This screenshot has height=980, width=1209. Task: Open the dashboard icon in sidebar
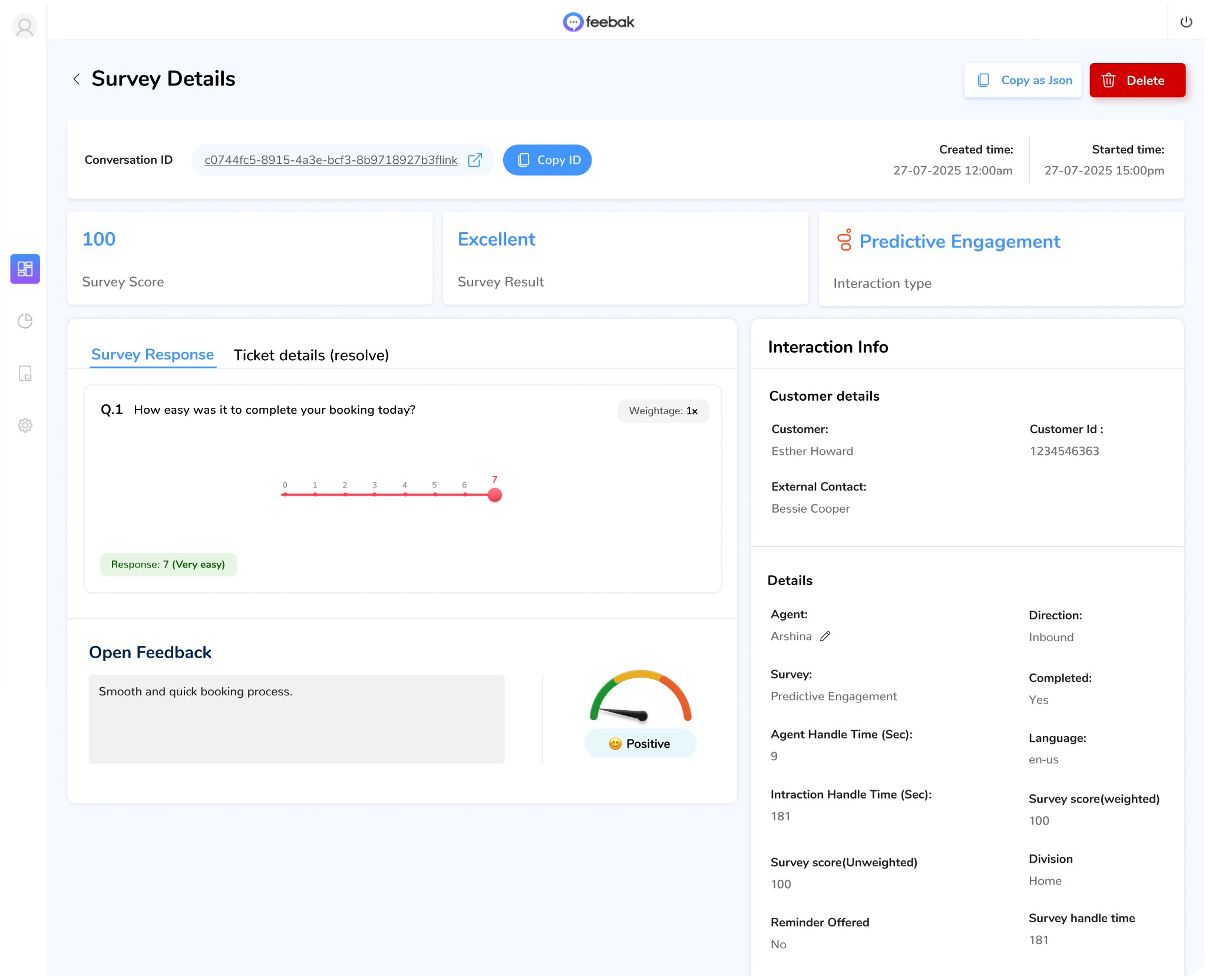[x=25, y=269]
